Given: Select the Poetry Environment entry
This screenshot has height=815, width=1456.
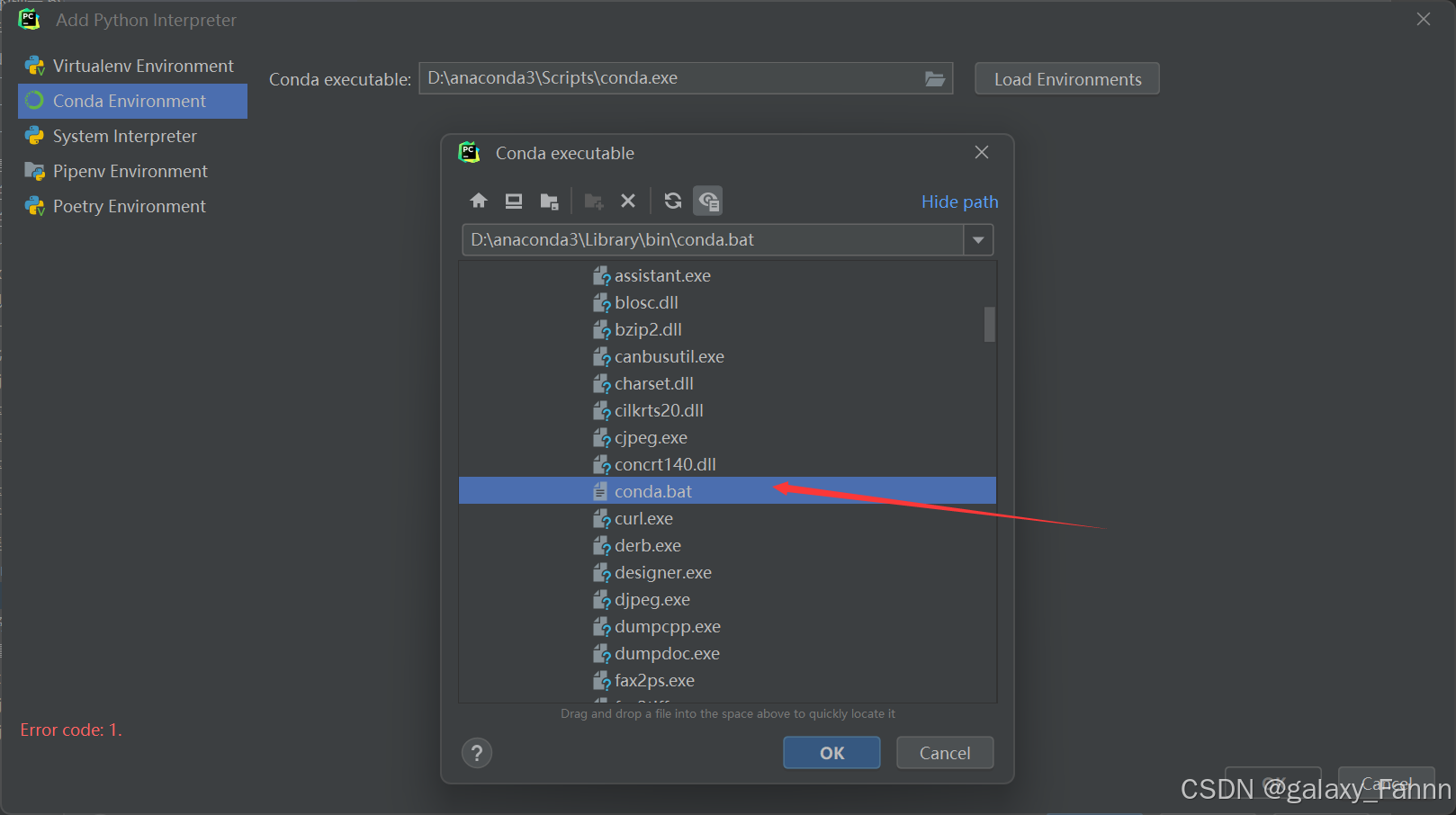Looking at the screenshot, I should coord(129,206).
